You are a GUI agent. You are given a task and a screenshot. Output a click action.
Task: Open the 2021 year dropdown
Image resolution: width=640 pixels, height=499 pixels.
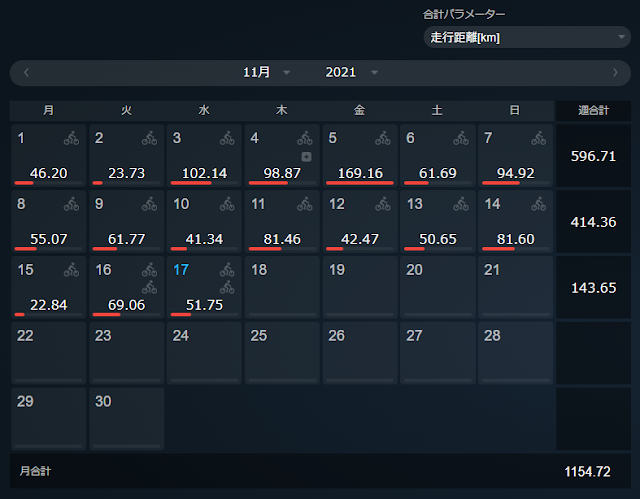click(x=351, y=73)
